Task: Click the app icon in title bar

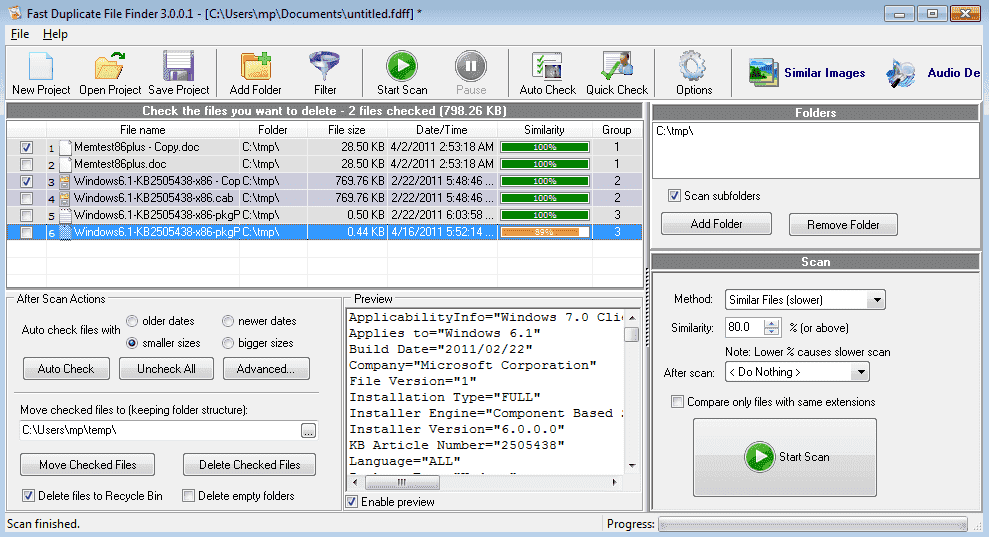Action: click(x=13, y=13)
